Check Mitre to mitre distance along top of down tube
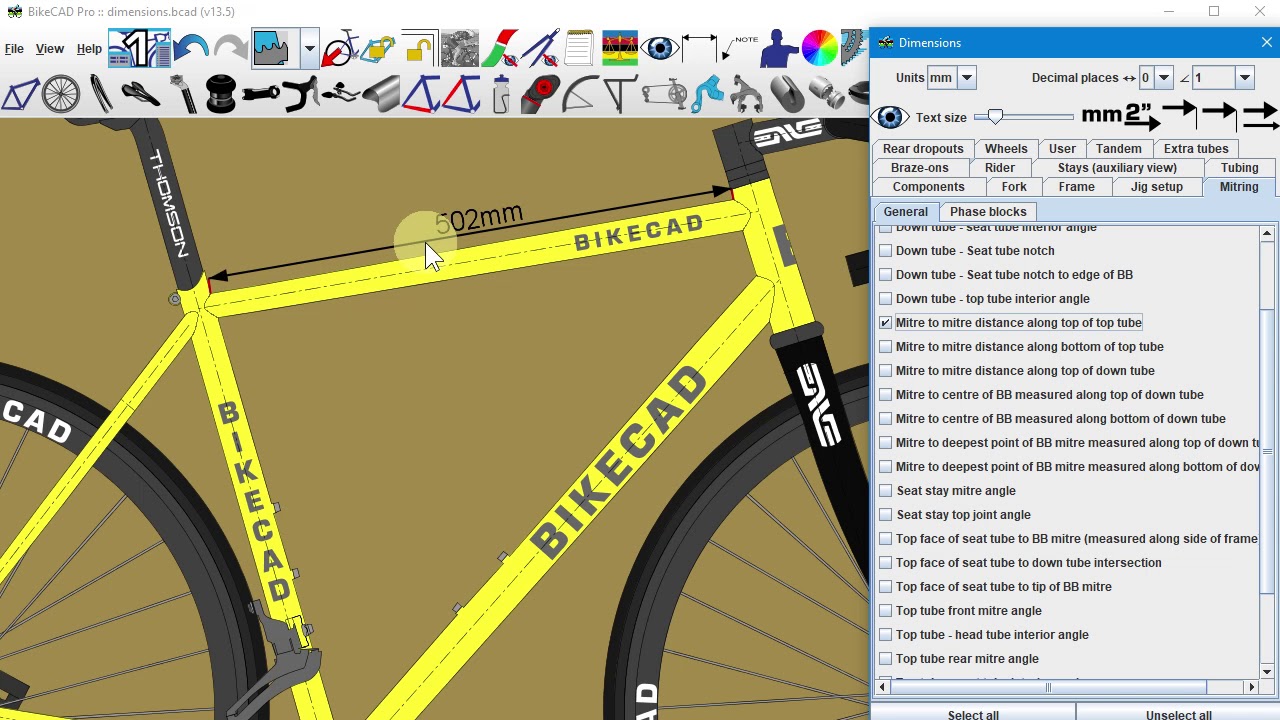This screenshot has width=1280, height=720. point(885,371)
